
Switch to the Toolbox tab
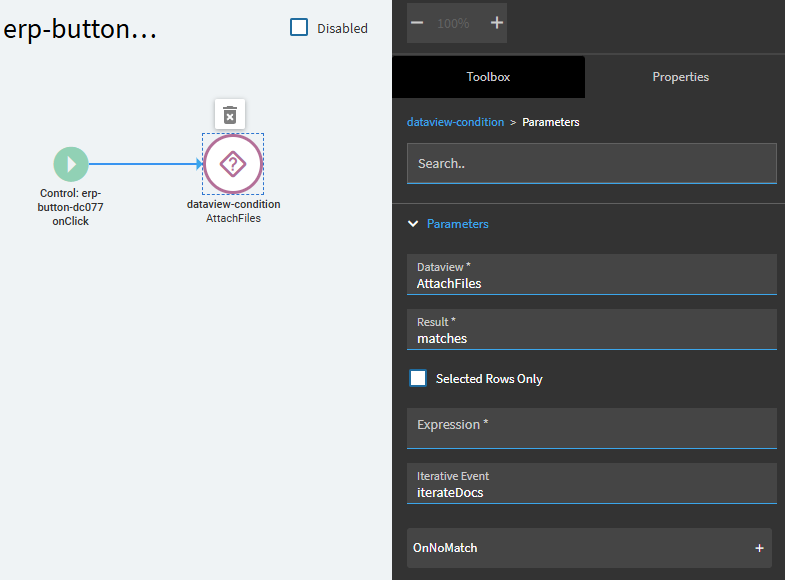(488, 77)
